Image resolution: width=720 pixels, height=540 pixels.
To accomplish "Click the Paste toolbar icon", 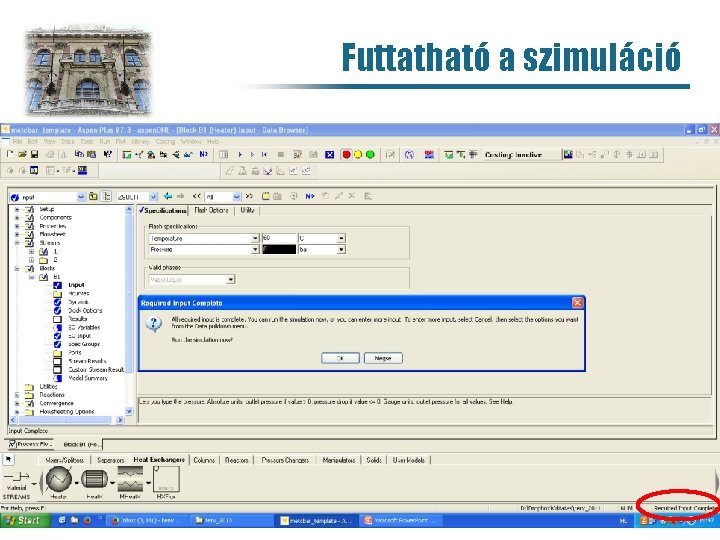I will pyautogui.click(x=91, y=155).
